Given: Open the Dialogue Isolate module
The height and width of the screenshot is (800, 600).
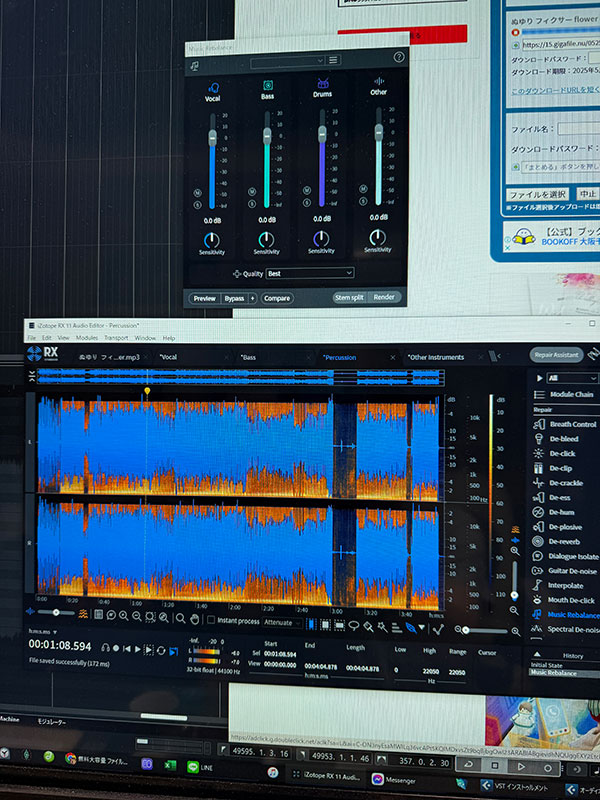Looking at the screenshot, I should (565, 556).
